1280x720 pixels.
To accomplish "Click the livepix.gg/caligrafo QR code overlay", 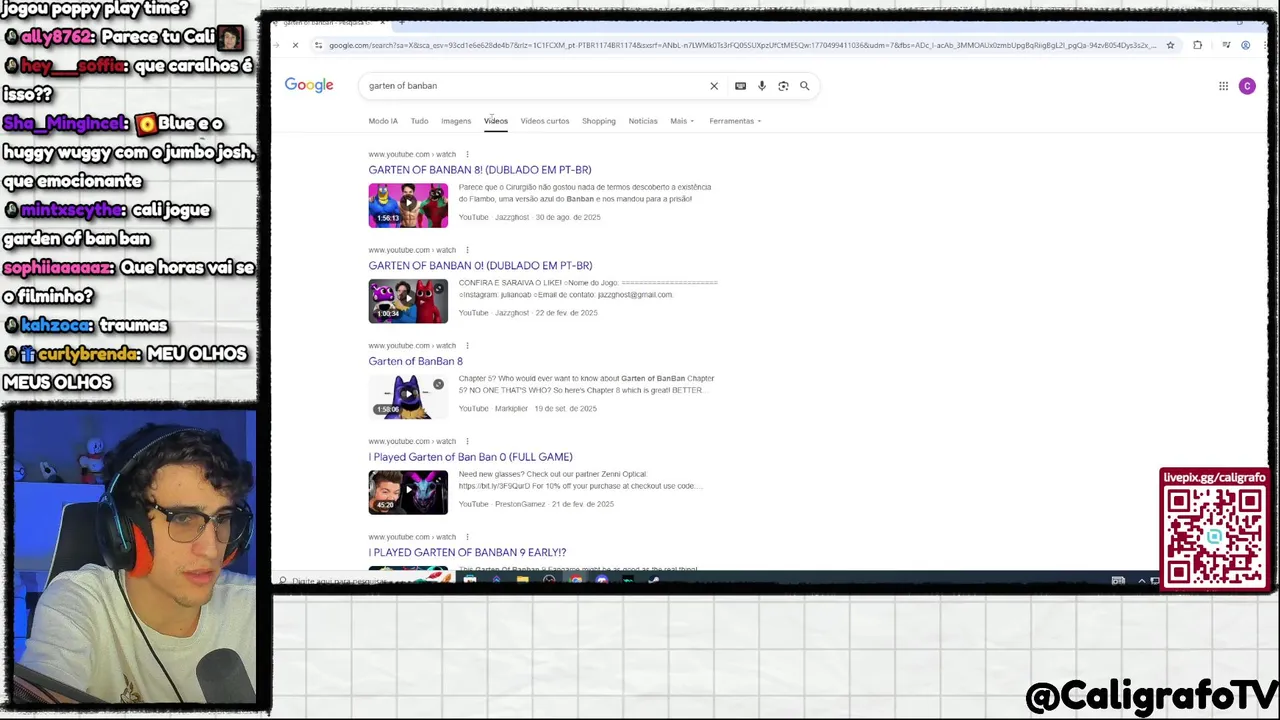I will click(1214, 530).
